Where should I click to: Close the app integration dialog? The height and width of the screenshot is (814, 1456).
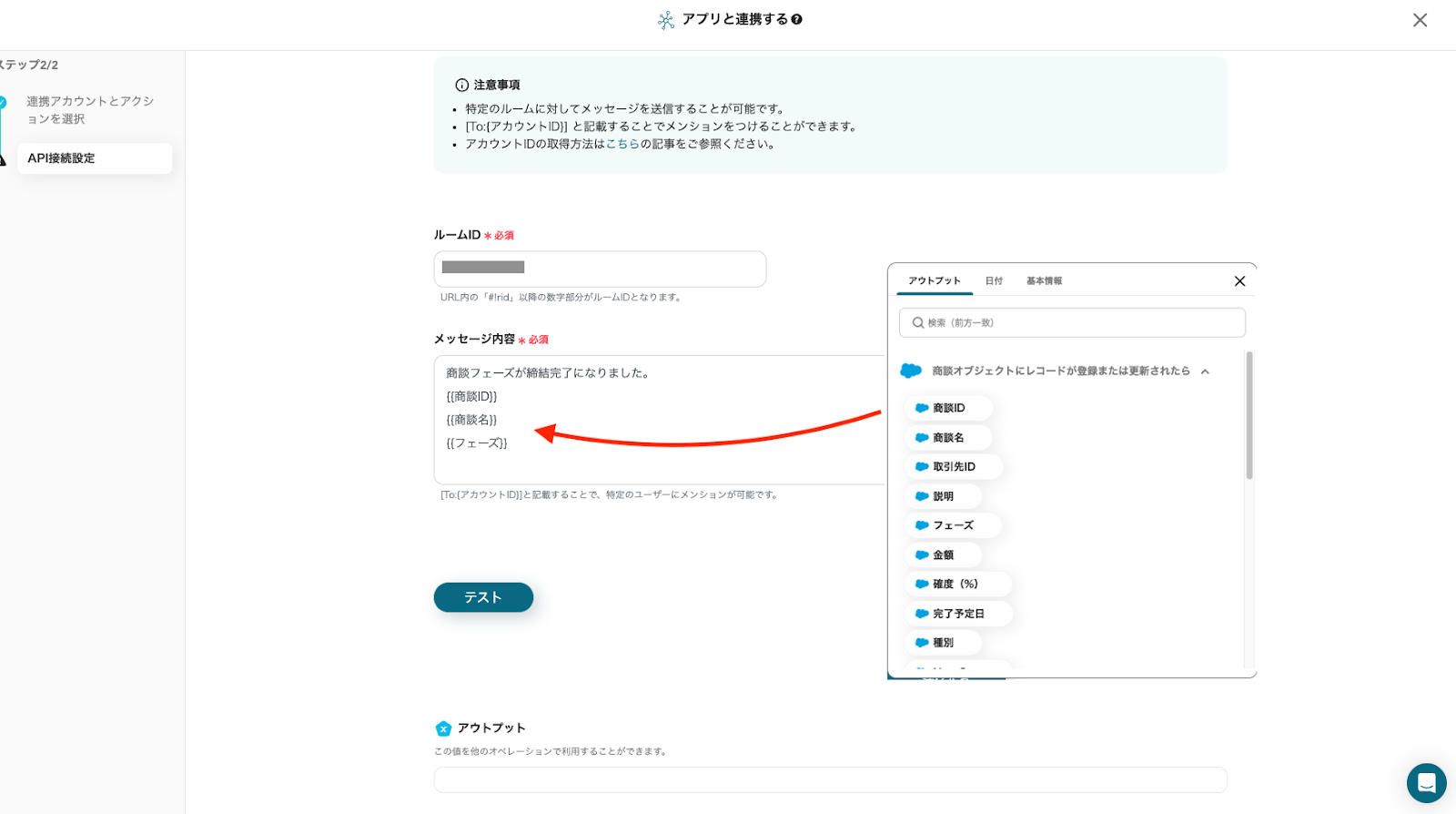click(x=1420, y=20)
